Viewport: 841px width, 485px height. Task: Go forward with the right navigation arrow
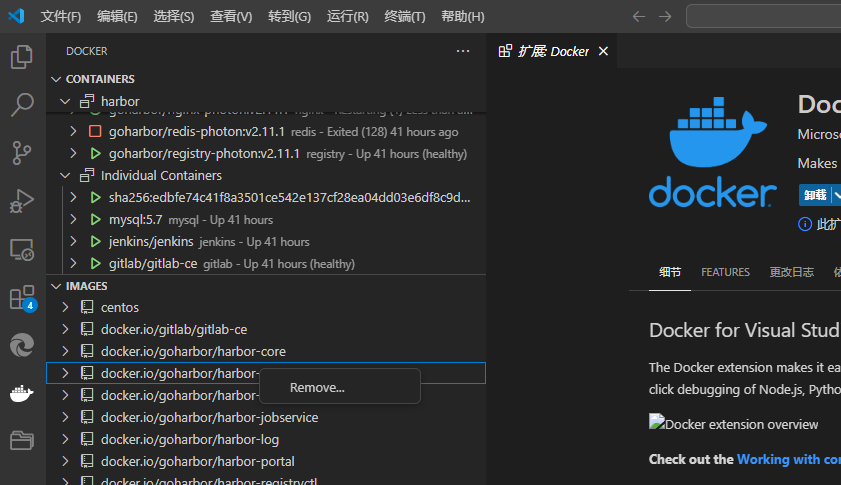(x=665, y=17)
